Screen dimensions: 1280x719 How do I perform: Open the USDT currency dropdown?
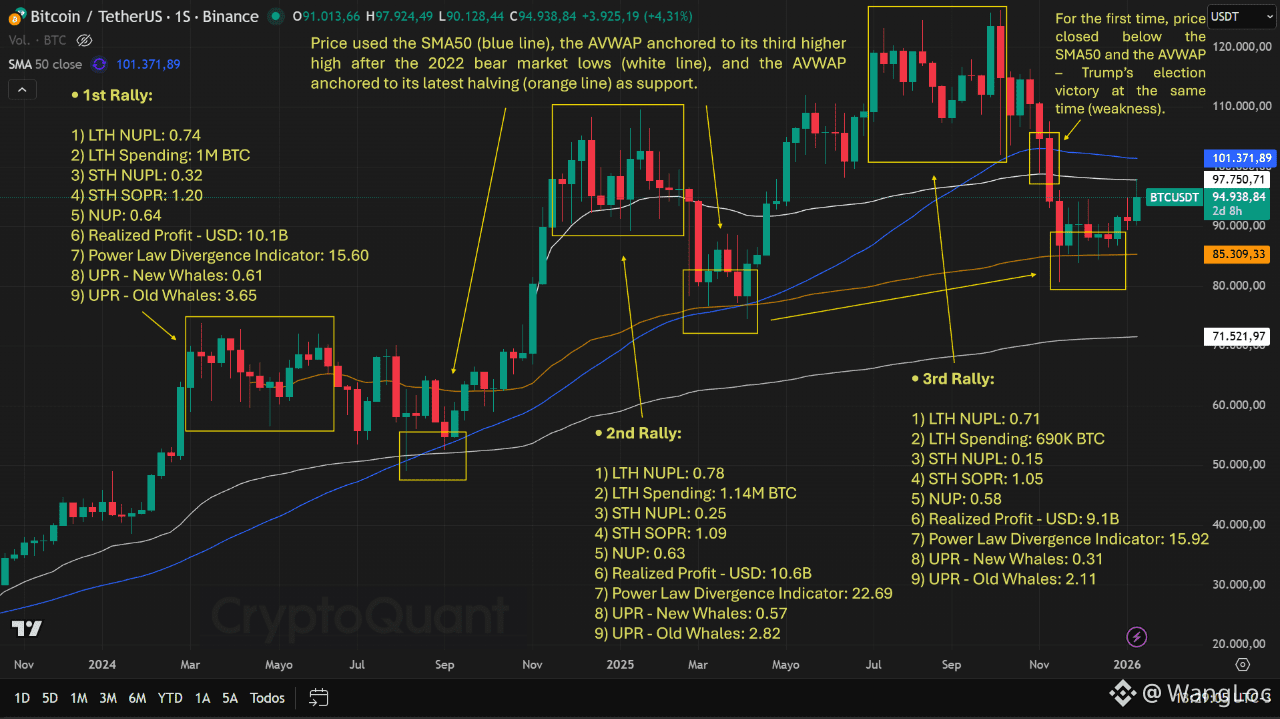click(1240, 16)
